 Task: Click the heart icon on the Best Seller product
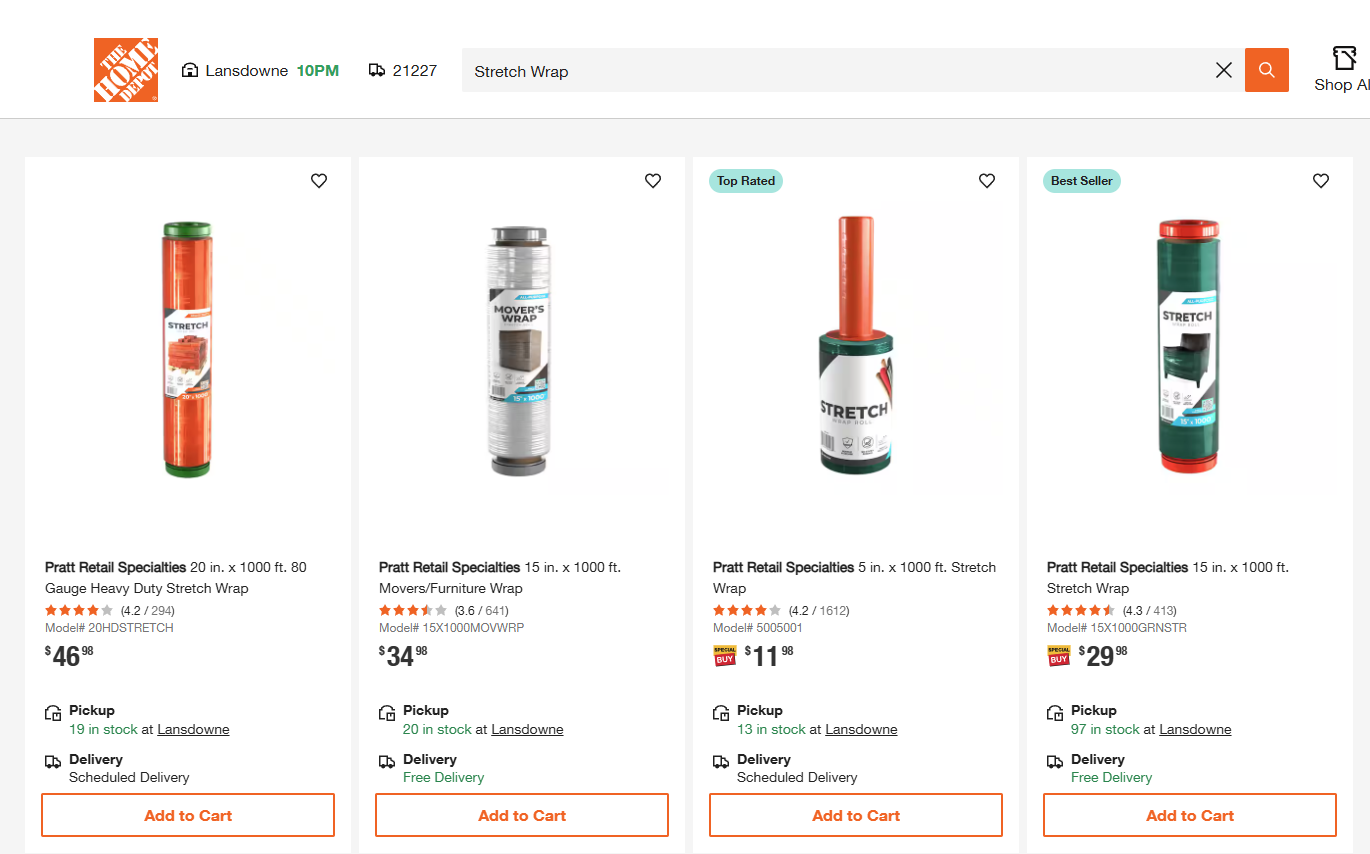(x=1321, y=181)
